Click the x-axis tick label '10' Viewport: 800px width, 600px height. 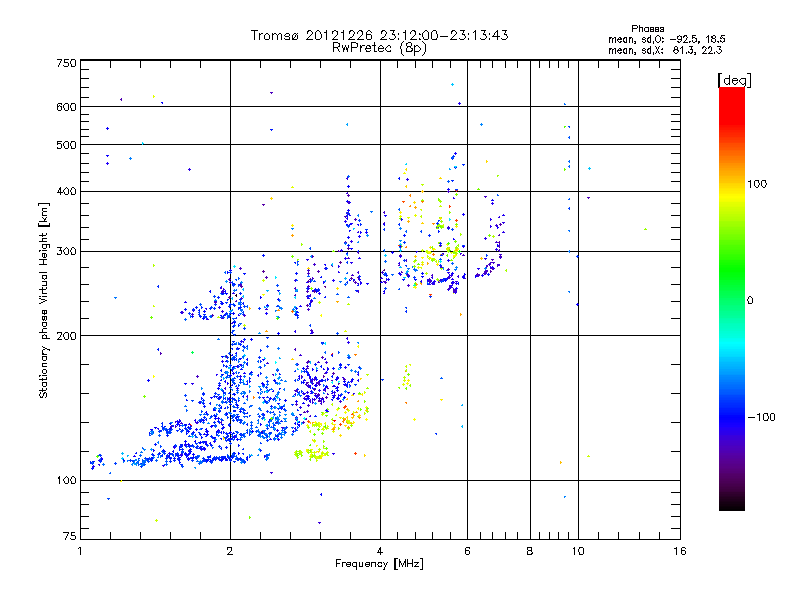point(578,551)
